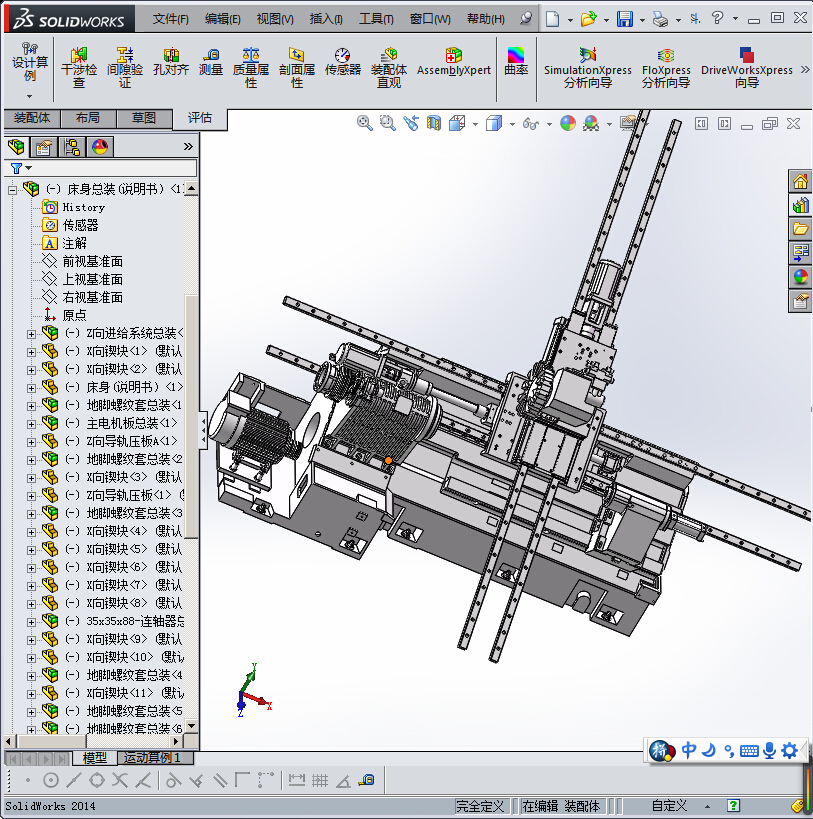Toggle the IME Chinese/English mode button
This screenshot has height=819, width=813.
coord(689,750)
